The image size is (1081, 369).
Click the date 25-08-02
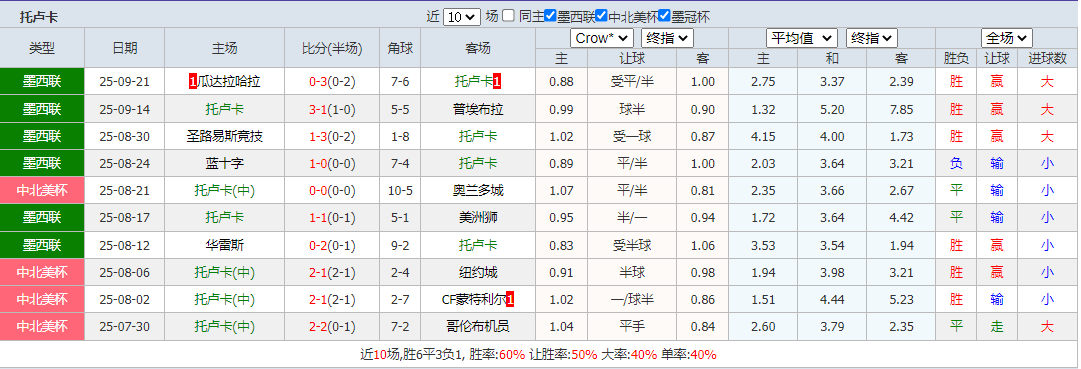125,300
